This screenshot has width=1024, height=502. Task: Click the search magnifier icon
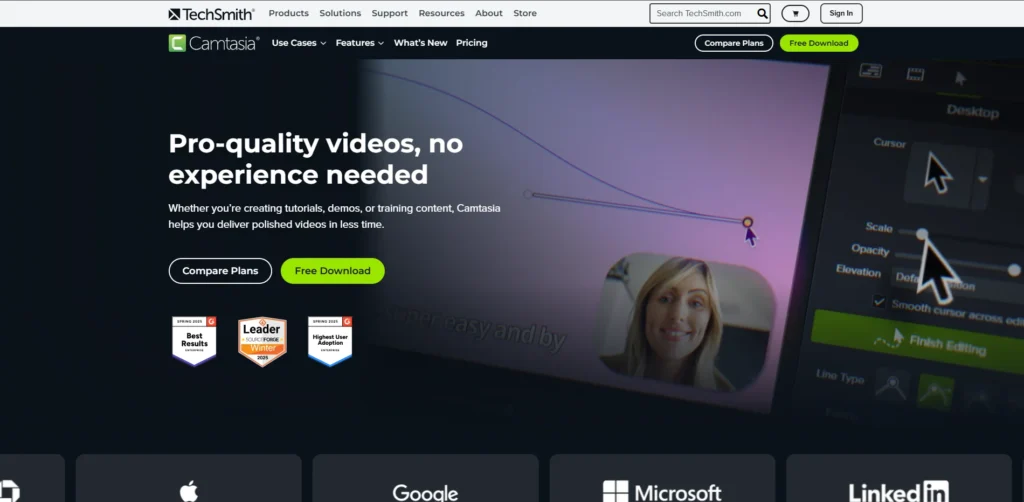[762, 13]
